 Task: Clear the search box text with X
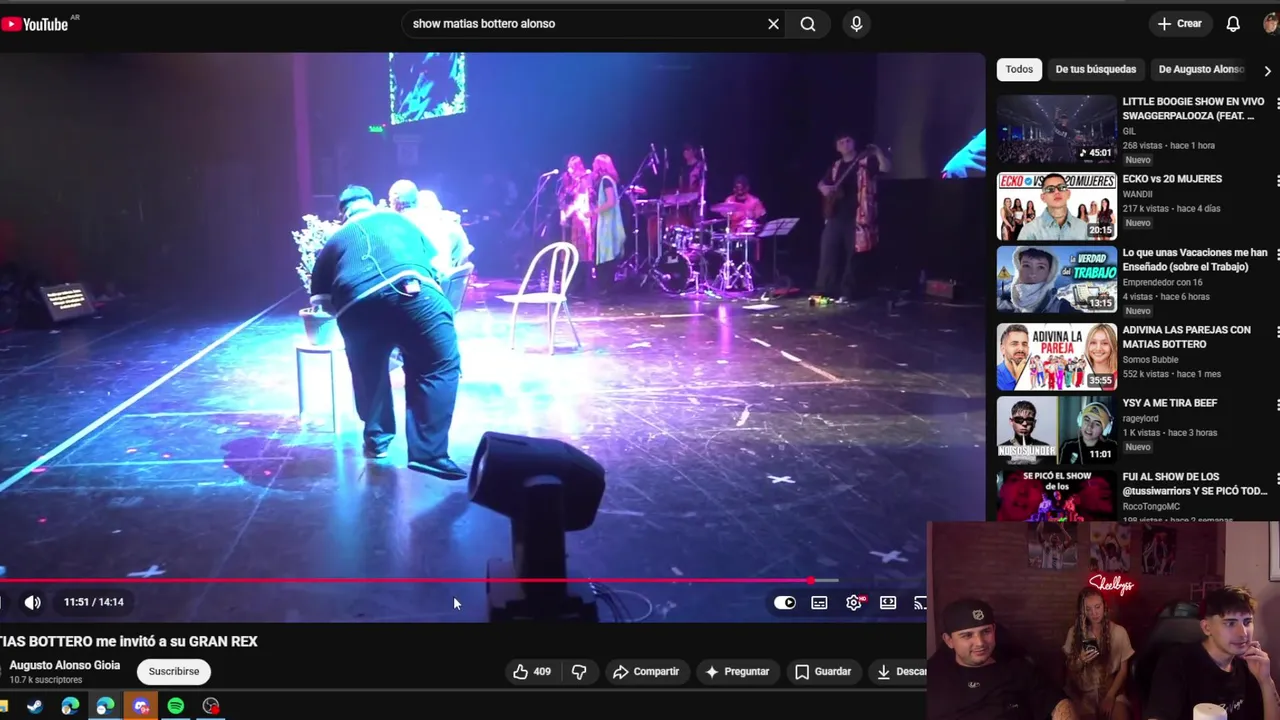coord(773,24)
